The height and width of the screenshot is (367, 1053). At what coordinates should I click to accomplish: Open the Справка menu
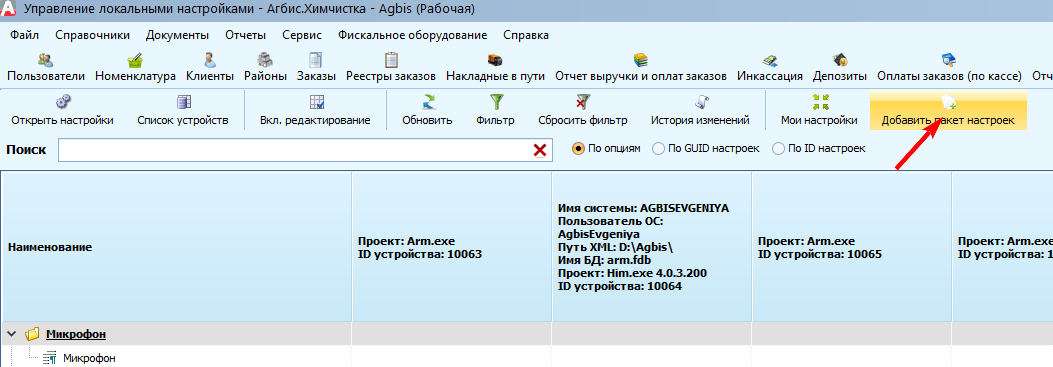coord(526,36)
